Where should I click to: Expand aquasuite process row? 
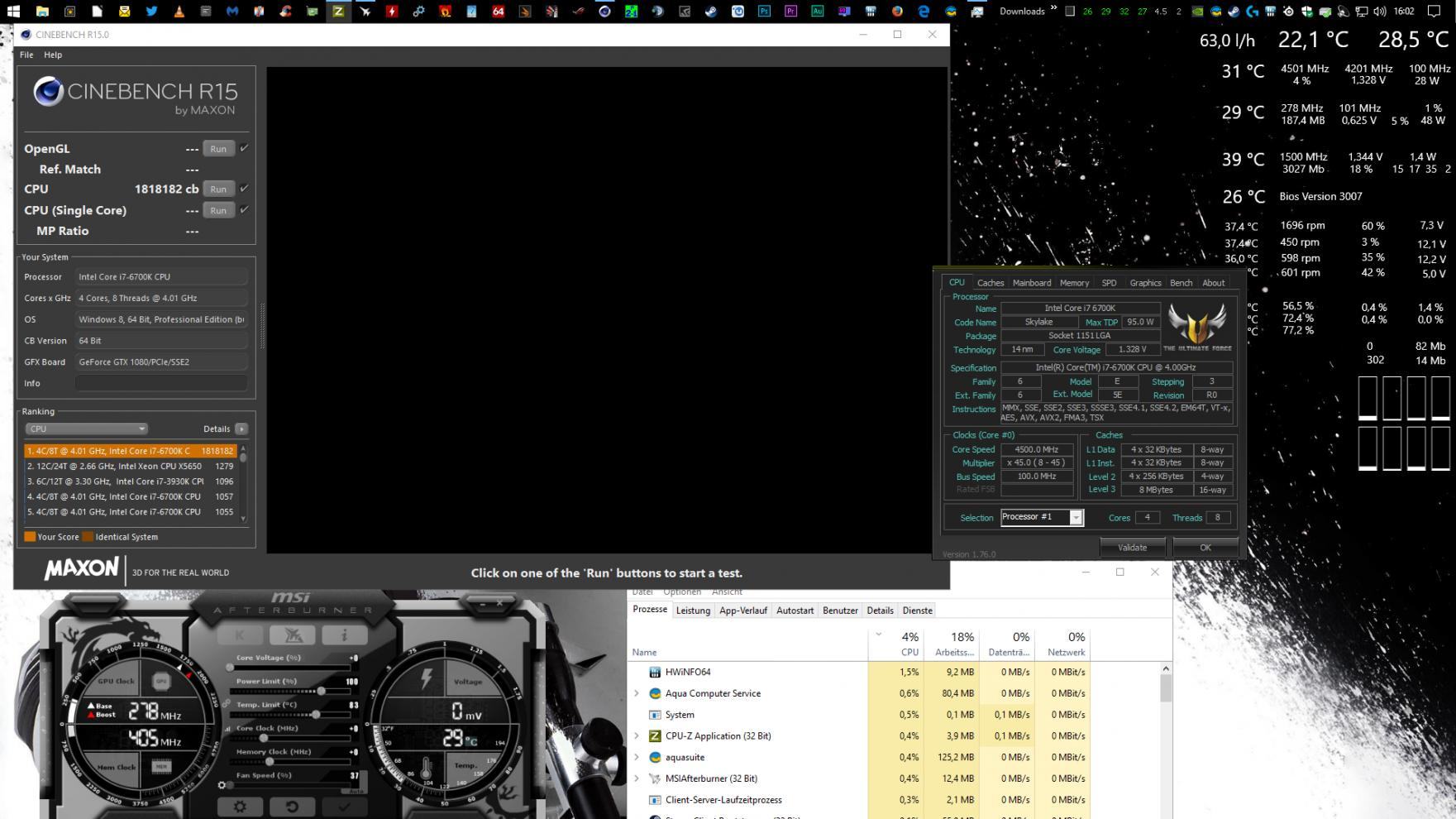637,757
